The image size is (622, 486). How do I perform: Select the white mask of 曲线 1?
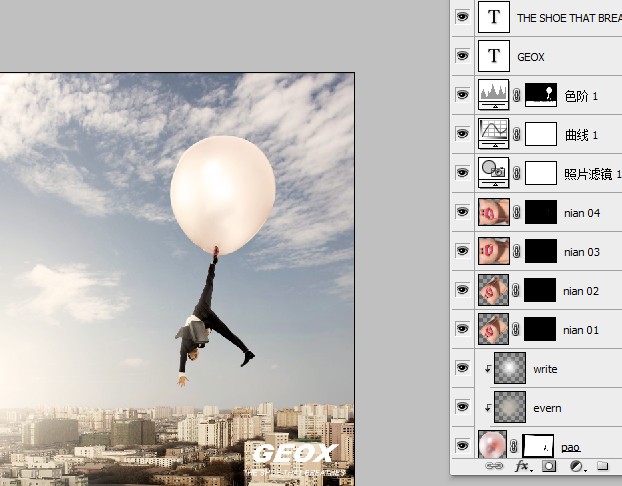click(x=541, y=134)
